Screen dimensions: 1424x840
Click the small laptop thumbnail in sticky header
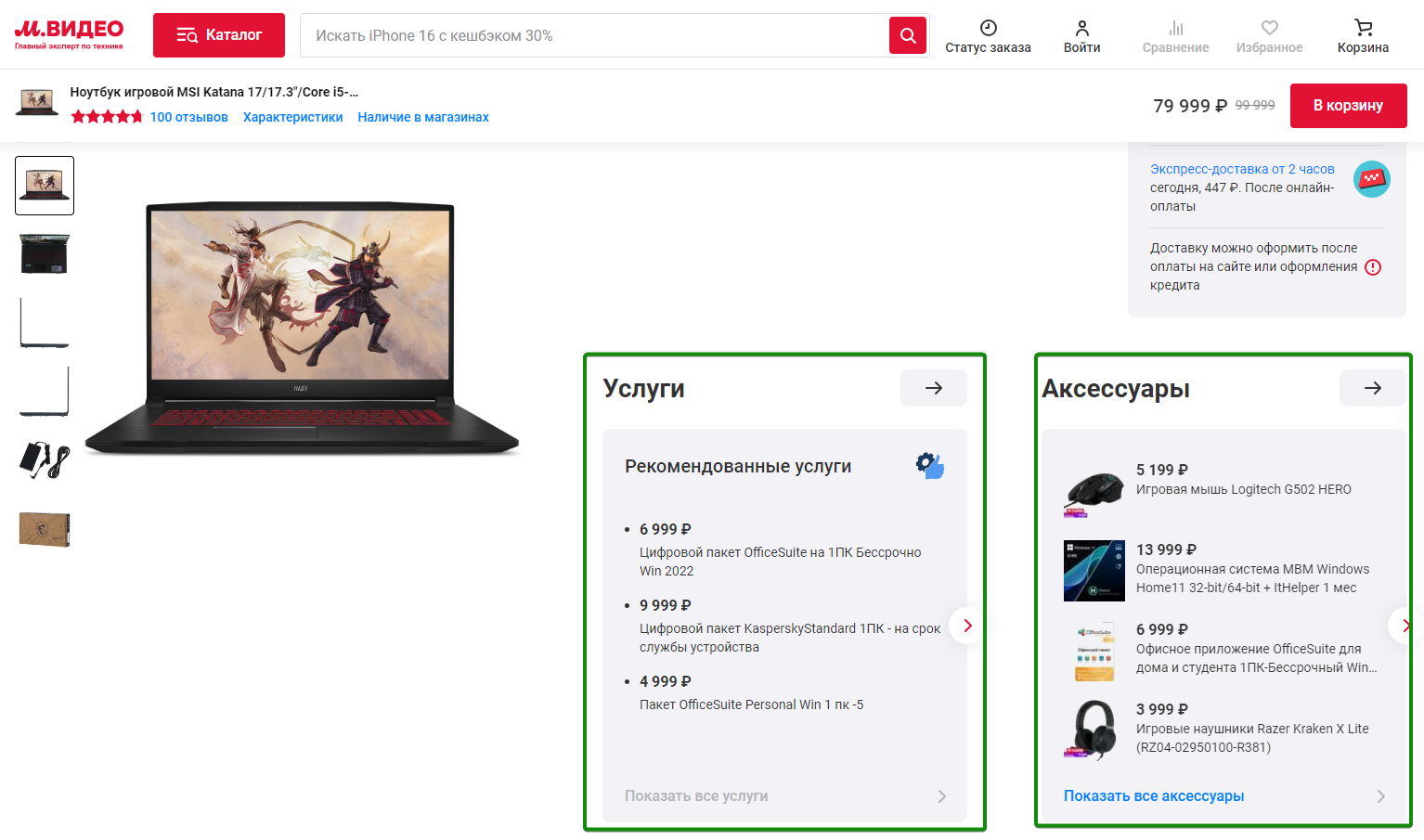[37, 102]
